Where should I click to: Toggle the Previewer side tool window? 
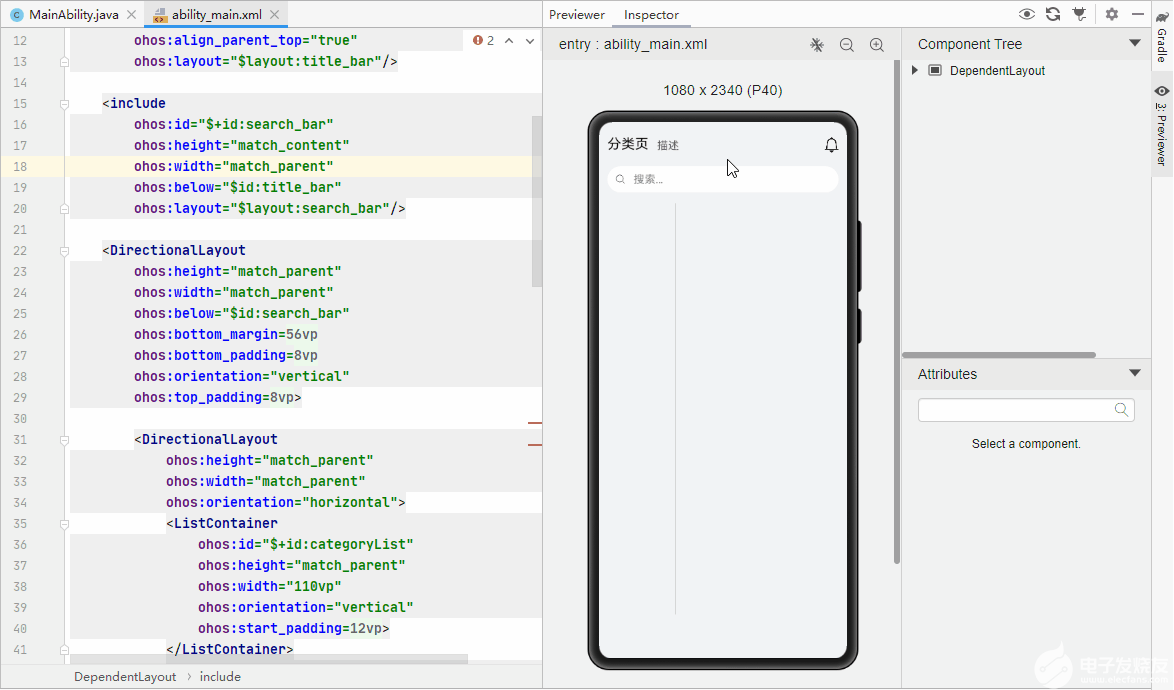[1162, 125]
